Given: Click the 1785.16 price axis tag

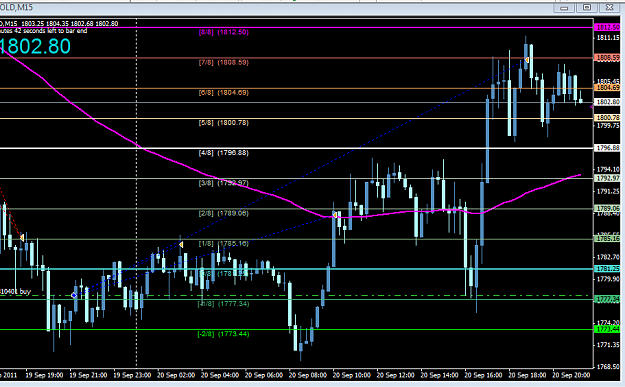Looking at the screenshot, I should coord(607,239).
